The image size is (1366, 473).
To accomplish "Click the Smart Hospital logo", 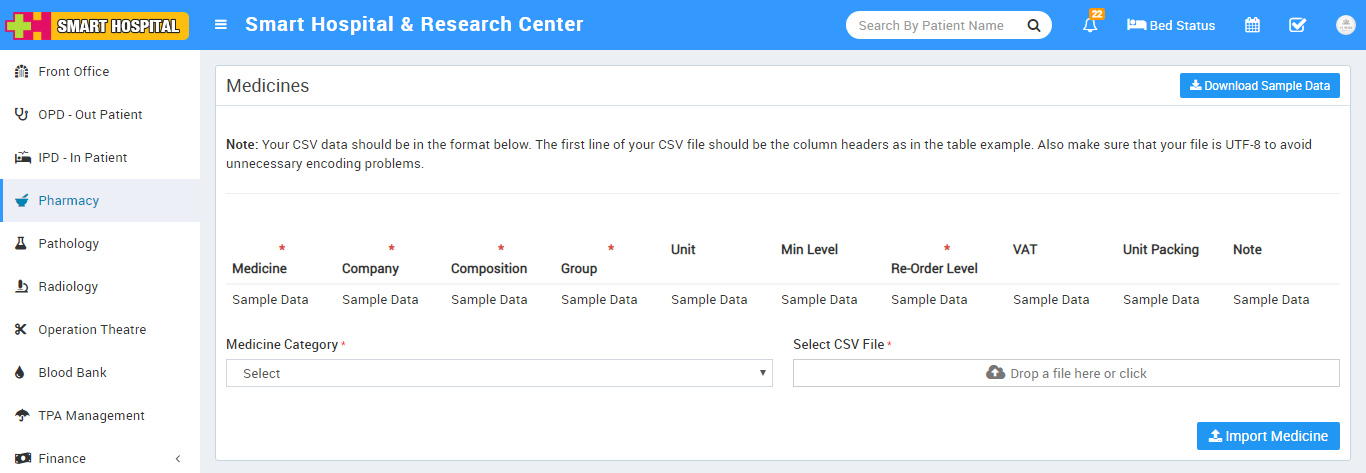I will click(x=97, y=25).
